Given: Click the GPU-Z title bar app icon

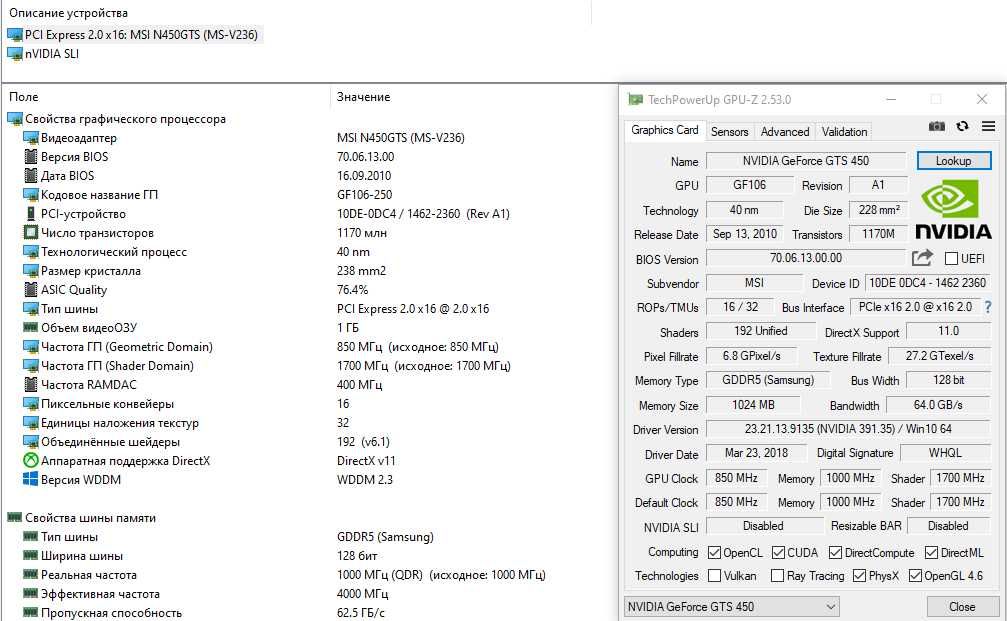Looking at the screenshot, I should pos(635,100).
